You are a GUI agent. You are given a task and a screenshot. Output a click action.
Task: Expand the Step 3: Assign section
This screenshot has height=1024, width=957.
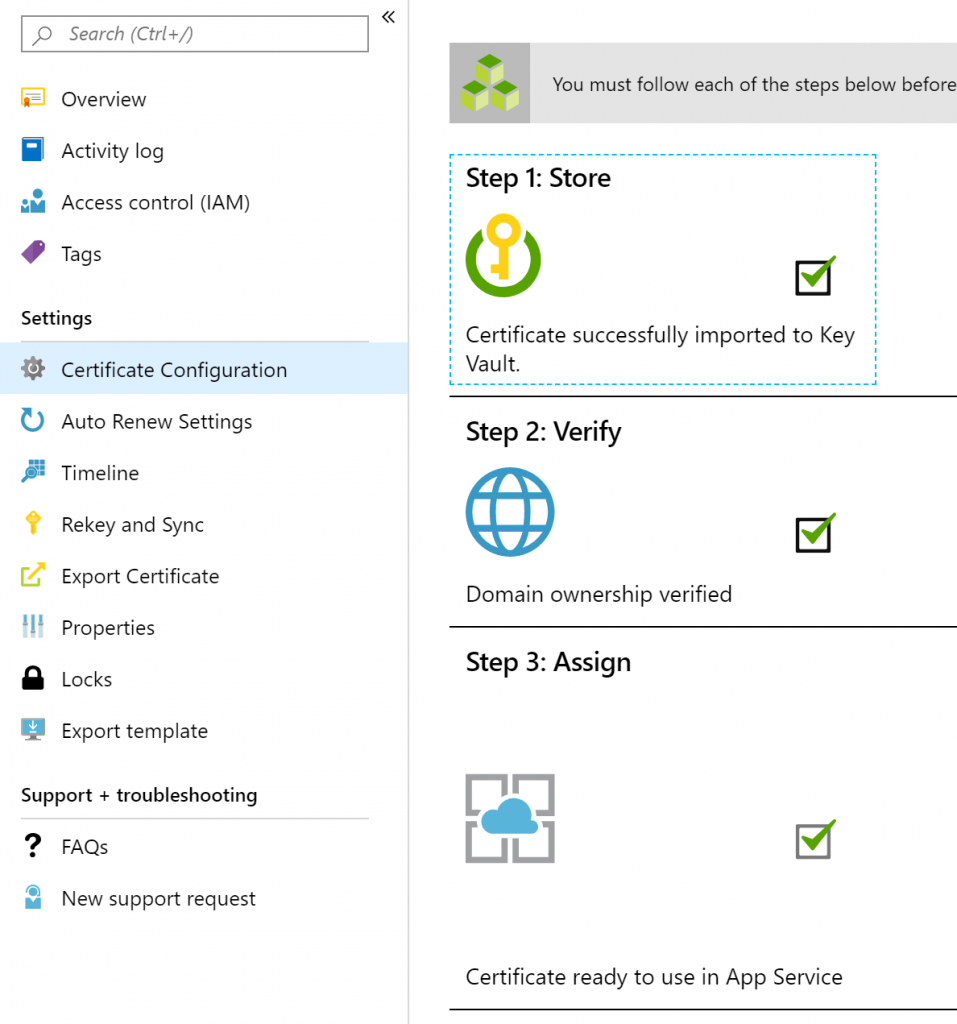548,662
